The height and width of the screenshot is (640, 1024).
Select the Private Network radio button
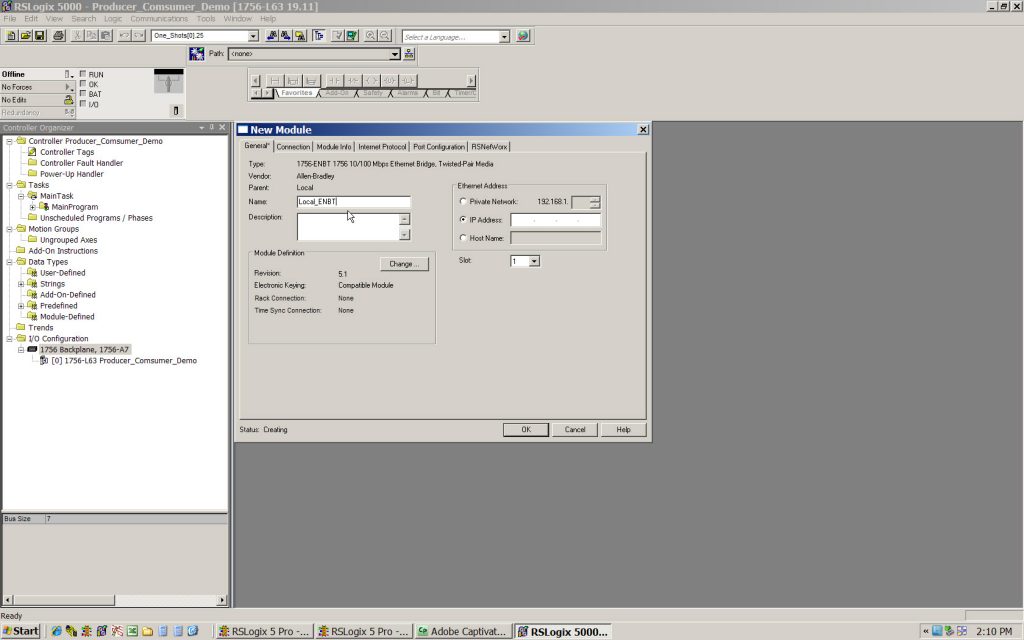[463, 202]
